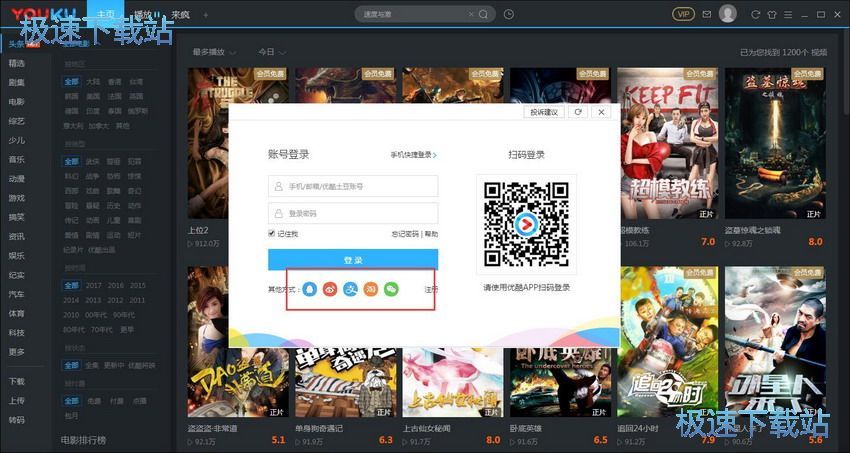This screenshot has width=850, height=453.
Task: Open the 体育 sidebar category
Action: (17, 314)
